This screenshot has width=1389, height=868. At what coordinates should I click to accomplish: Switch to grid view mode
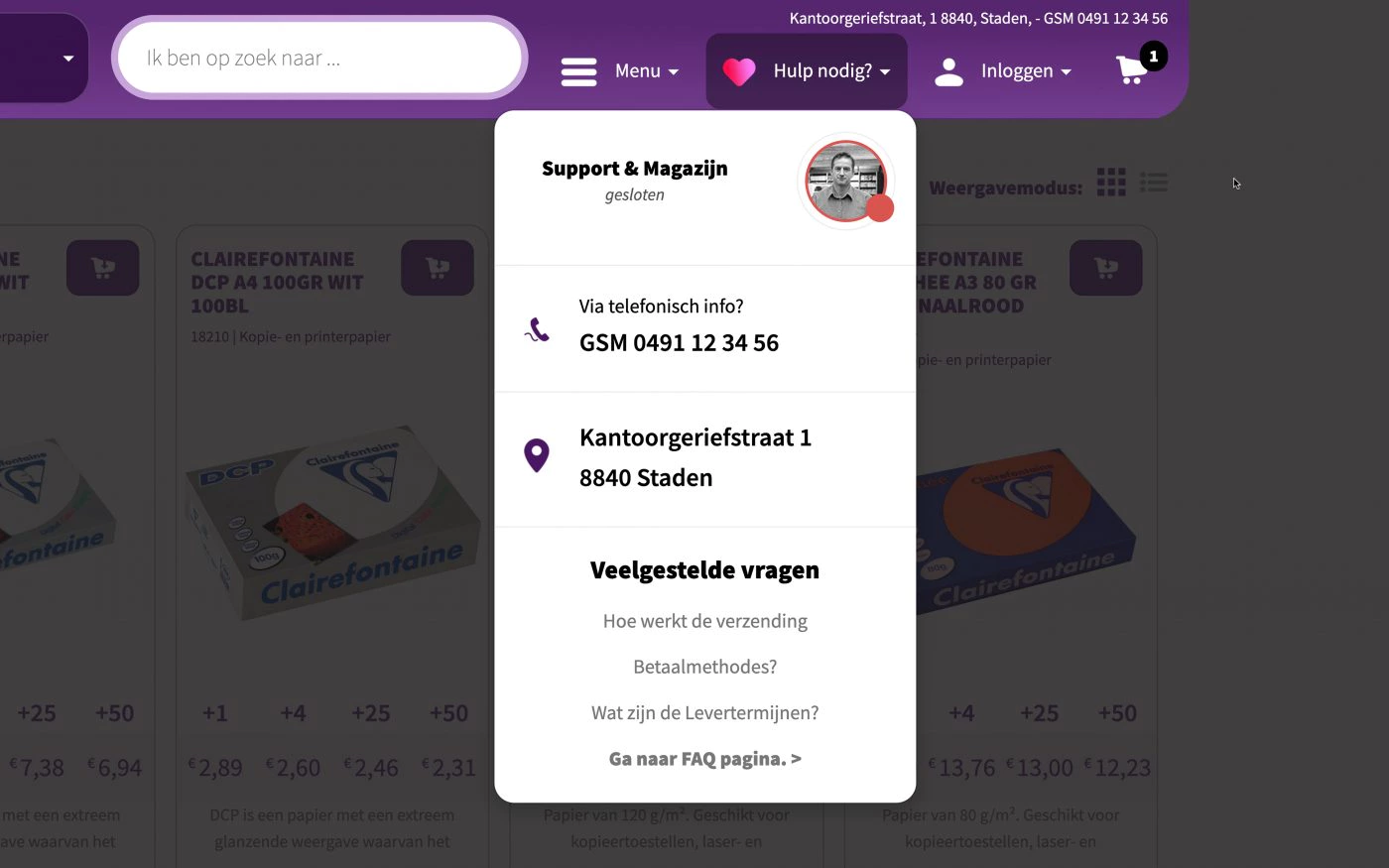coord(1111,183)
